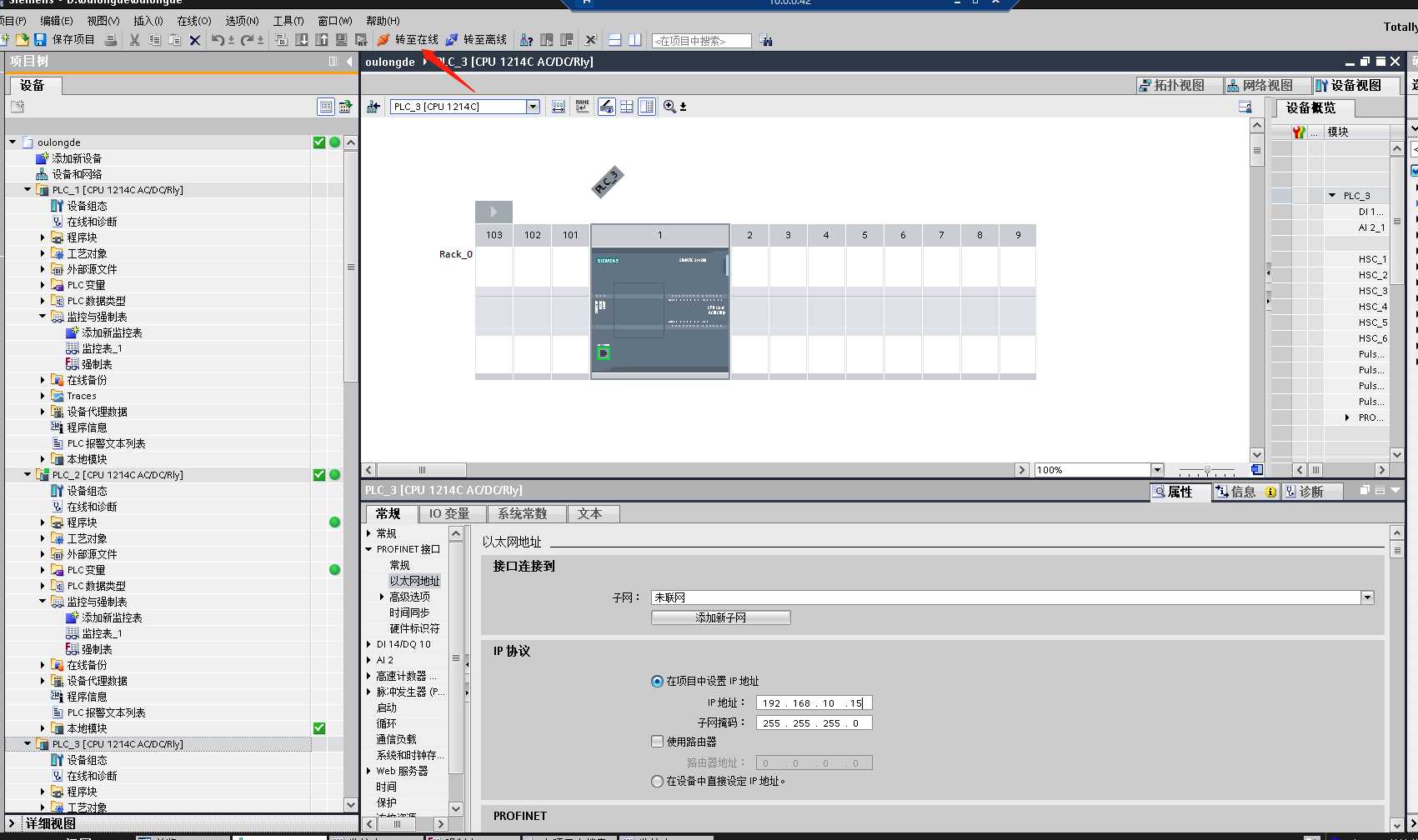Click the compile icon in main toolbar
The image size is (1418, 840).
pos(281,40)
